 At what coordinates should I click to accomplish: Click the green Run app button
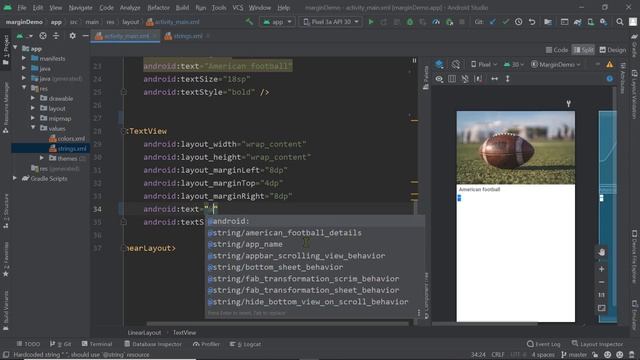click(371, 22)
